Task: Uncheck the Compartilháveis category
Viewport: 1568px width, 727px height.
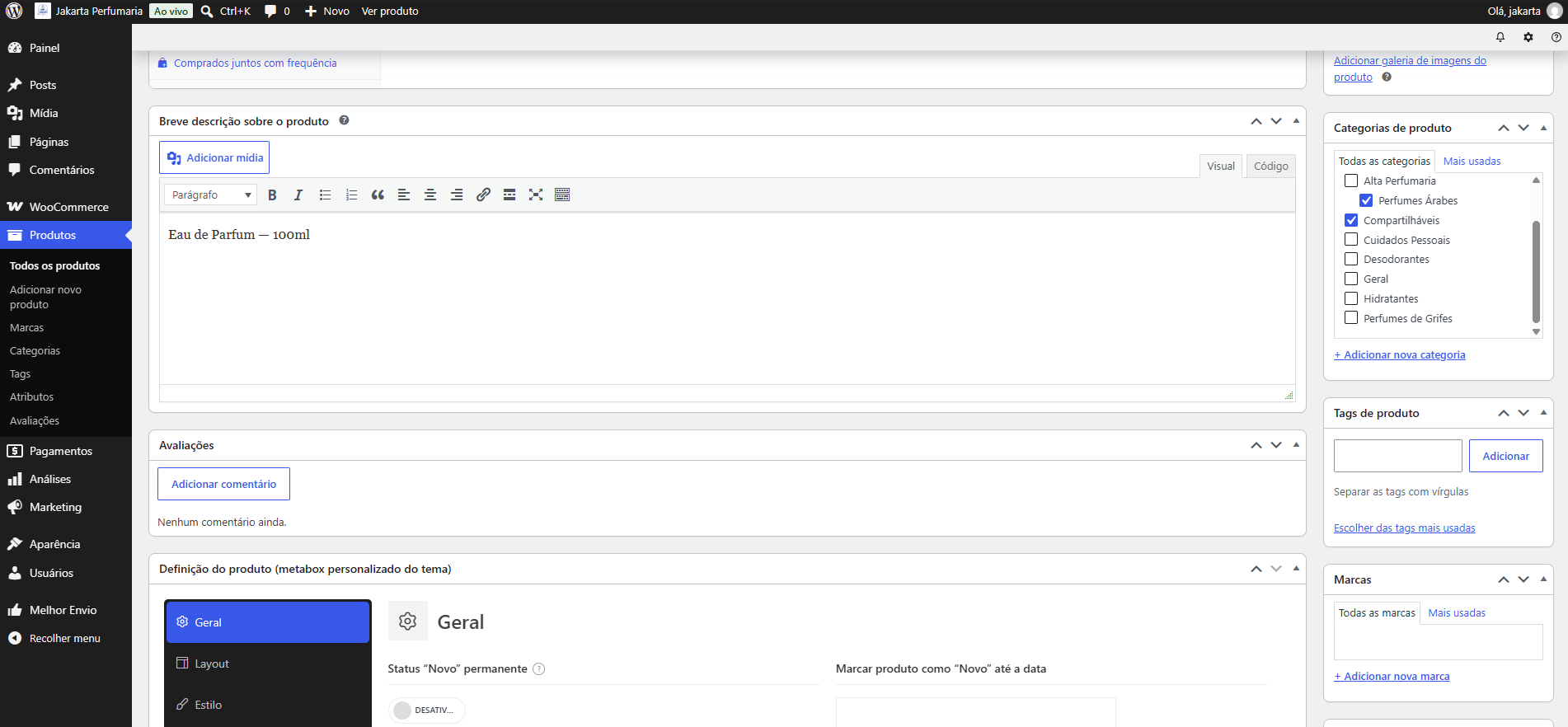Action: 1351,220
